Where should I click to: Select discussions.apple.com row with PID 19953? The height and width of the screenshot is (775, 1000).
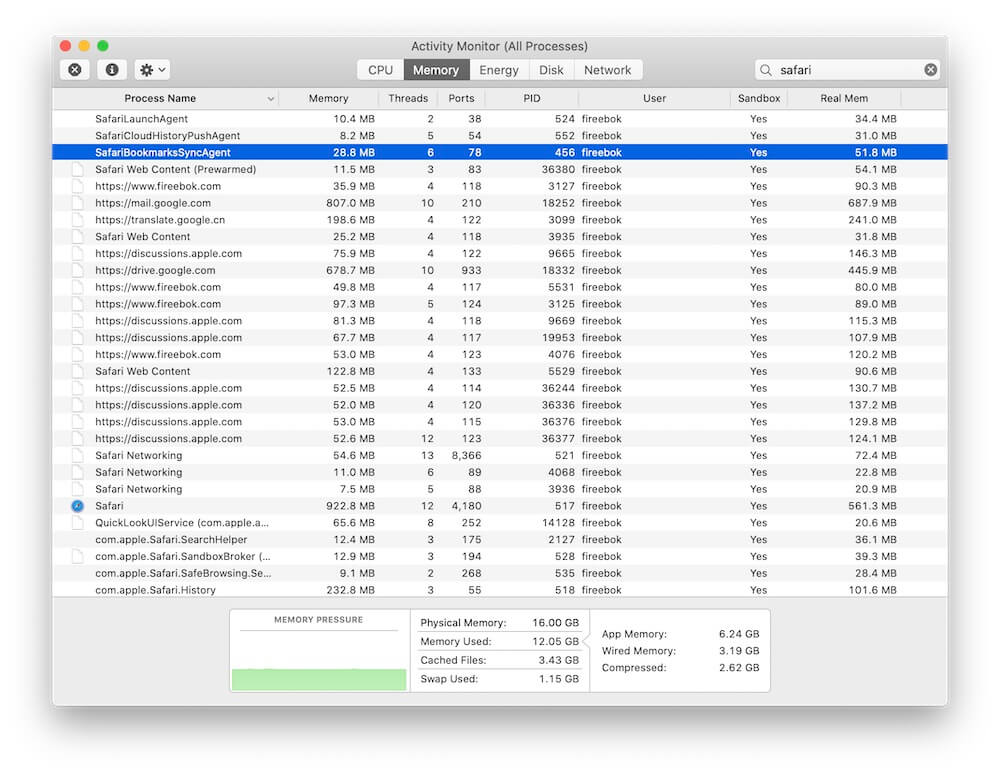500,337
